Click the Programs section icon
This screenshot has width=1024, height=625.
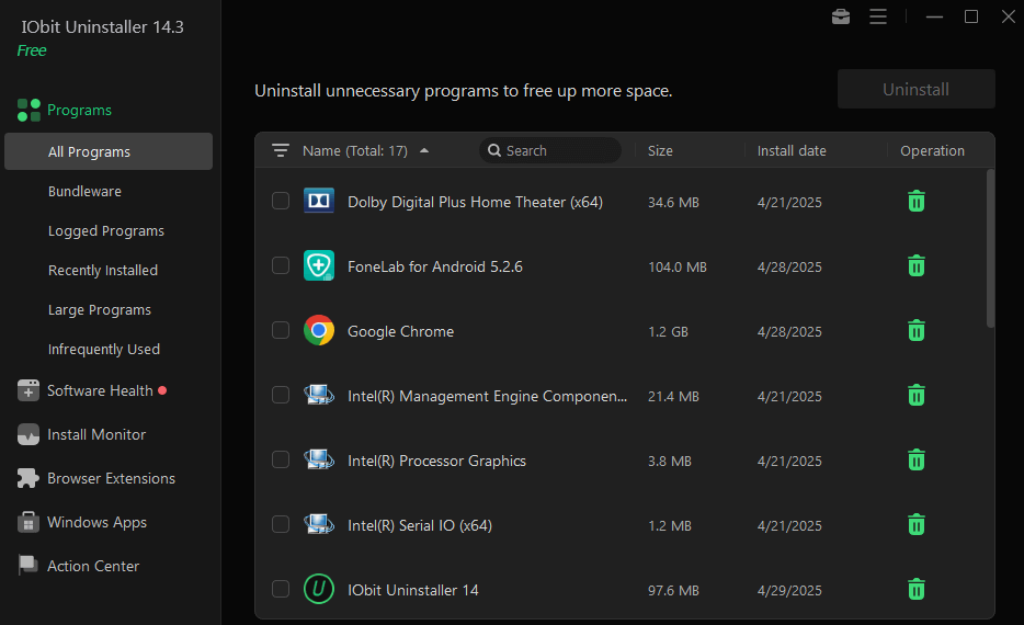pyautogui.click(x=29, y=110)
